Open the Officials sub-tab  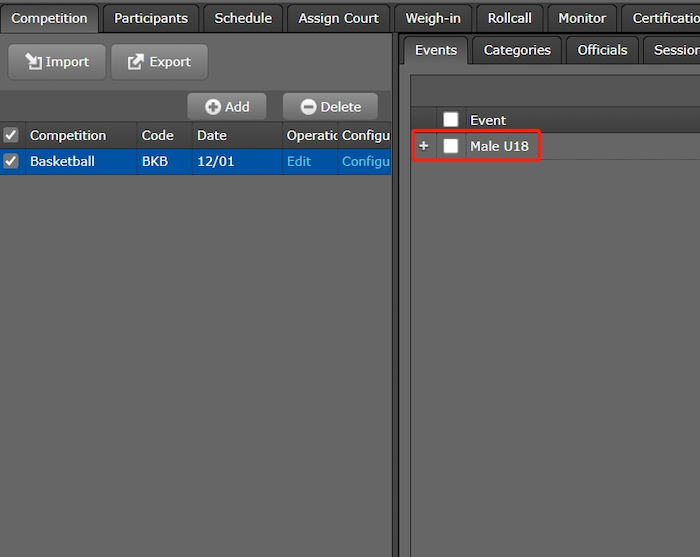tap(602, 50)
